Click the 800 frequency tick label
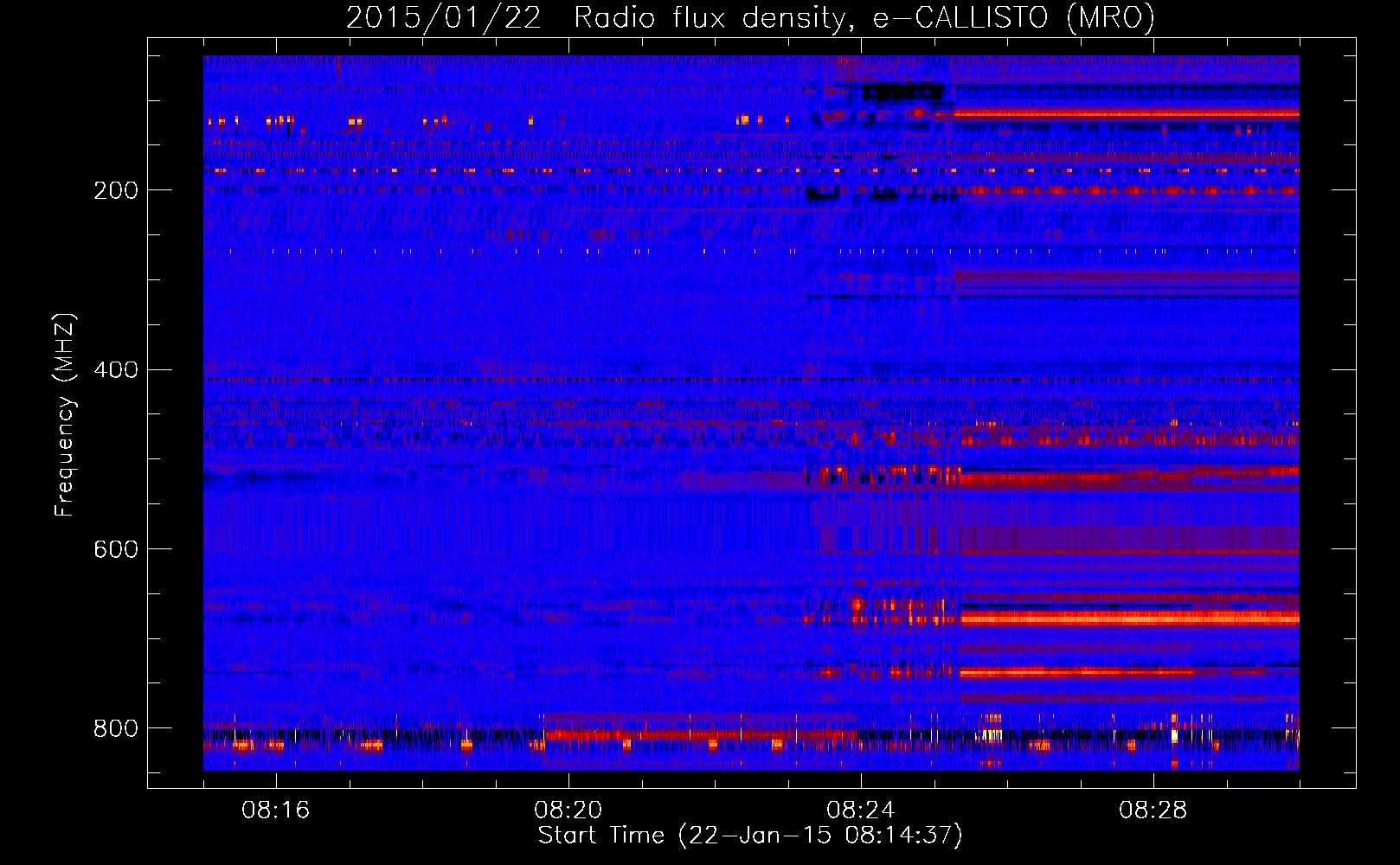 pyautogui.click(x=116, y=728)
